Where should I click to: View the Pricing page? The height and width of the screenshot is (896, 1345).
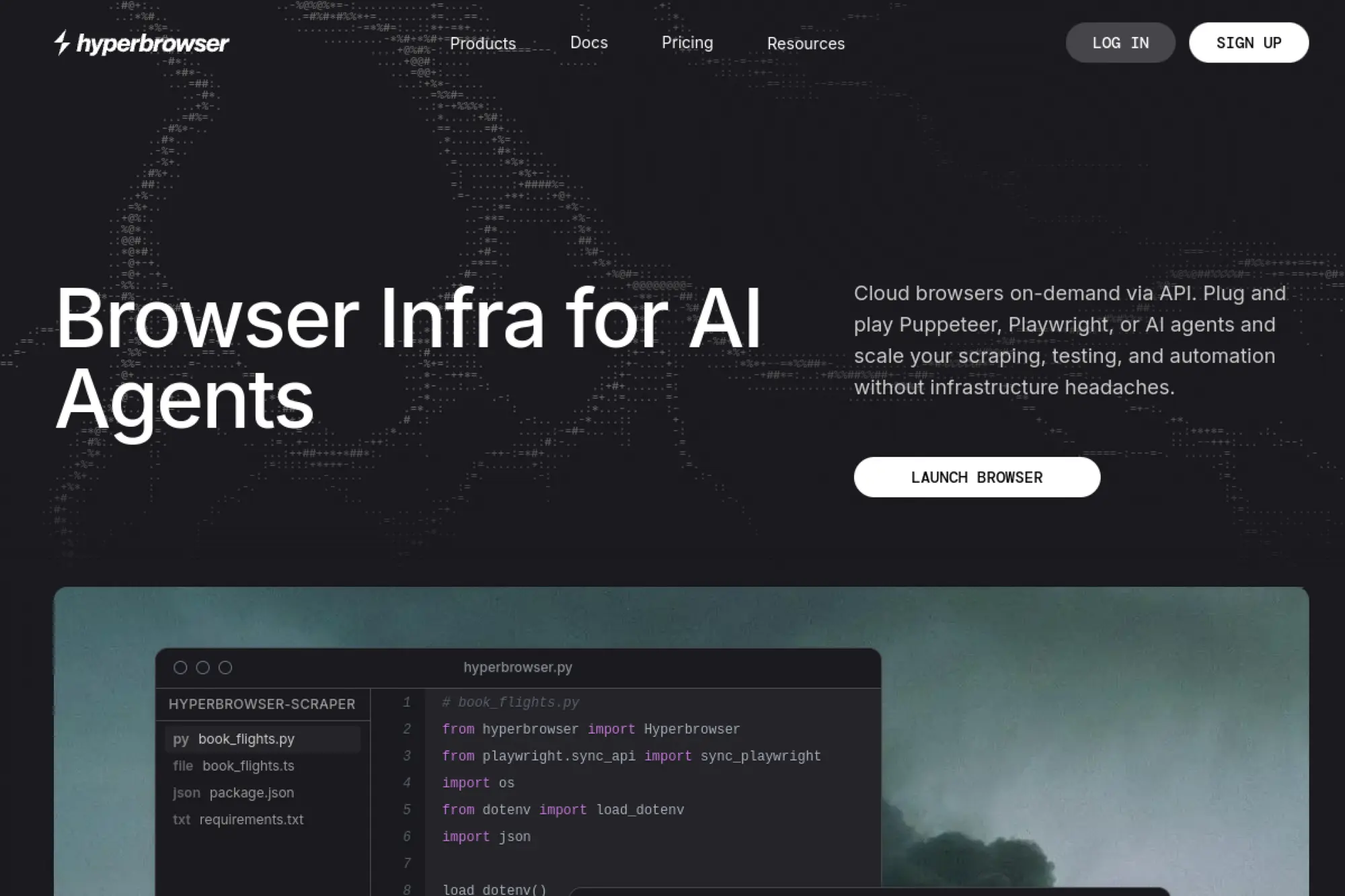(x=687, y=43)
